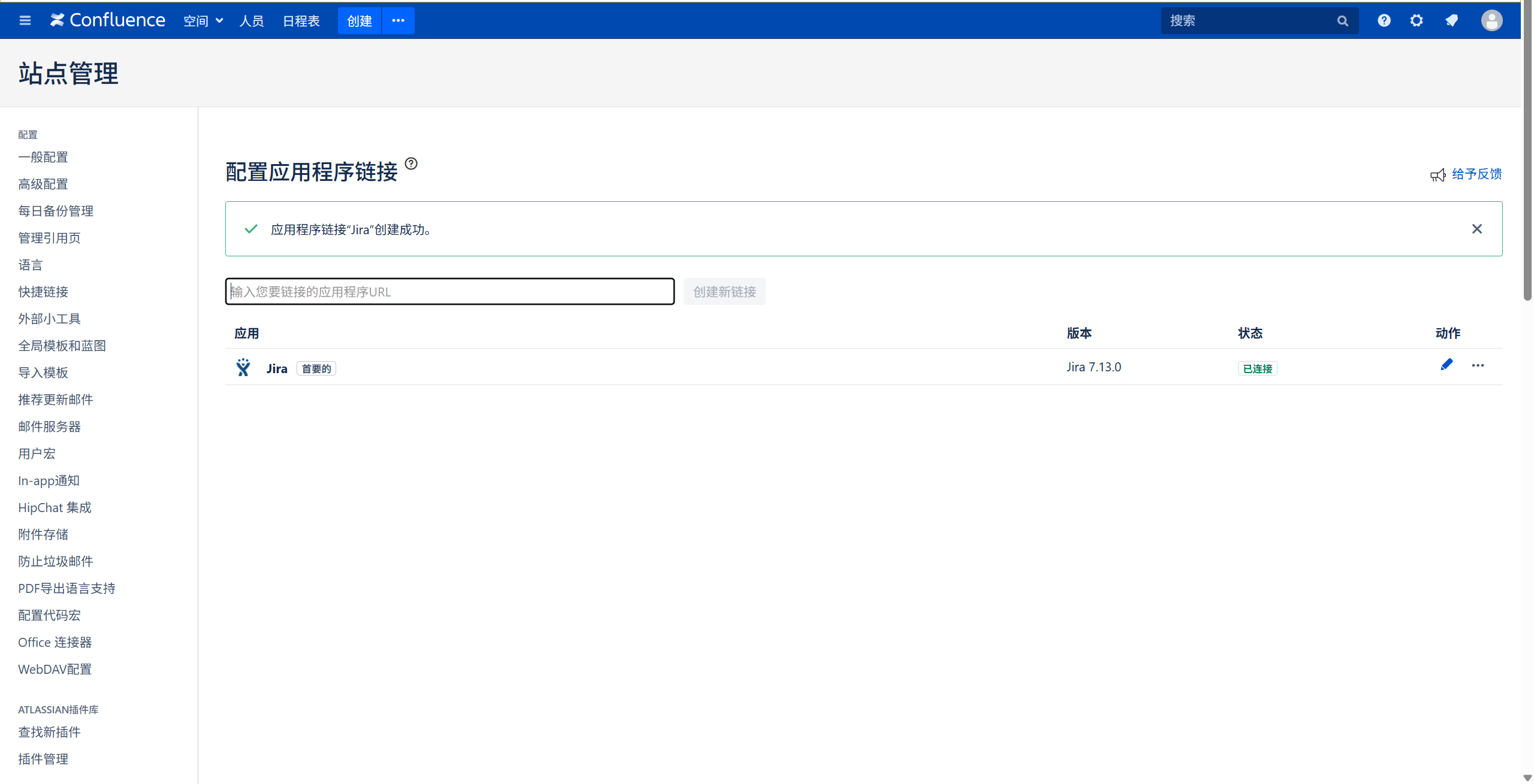
Task: Focus the application URL input field
Action: [x=449, y=292]
